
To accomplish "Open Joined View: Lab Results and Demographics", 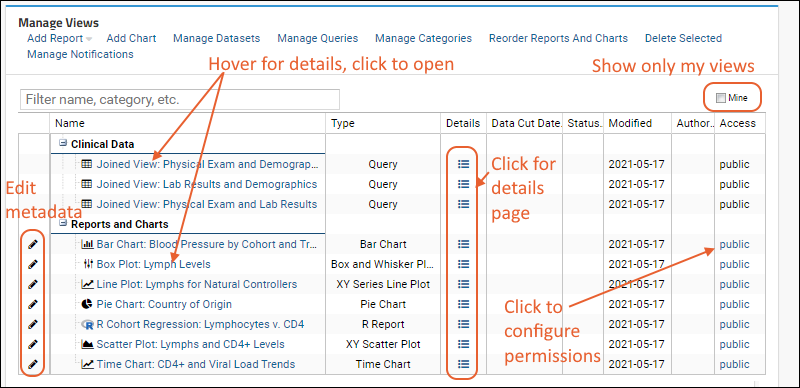I will [207, 184].
